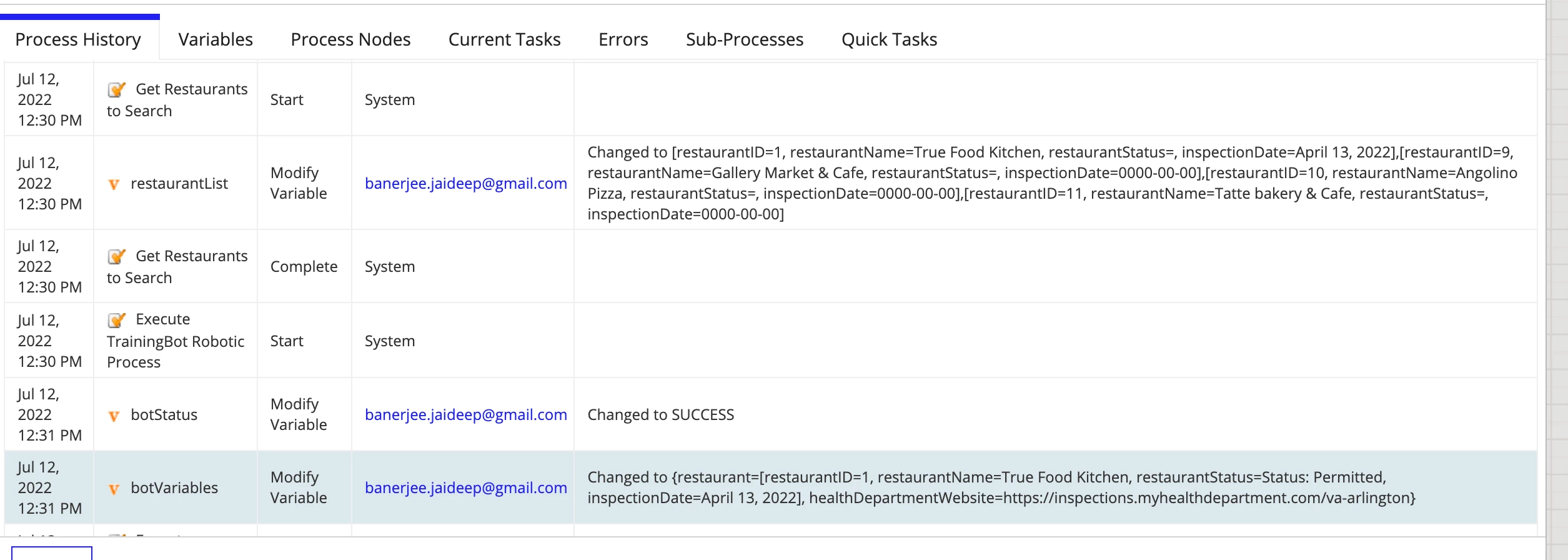Open the Current Tasks tab
The width and height of the screenshot is (1568, 560).
click(x=504, y=39)
